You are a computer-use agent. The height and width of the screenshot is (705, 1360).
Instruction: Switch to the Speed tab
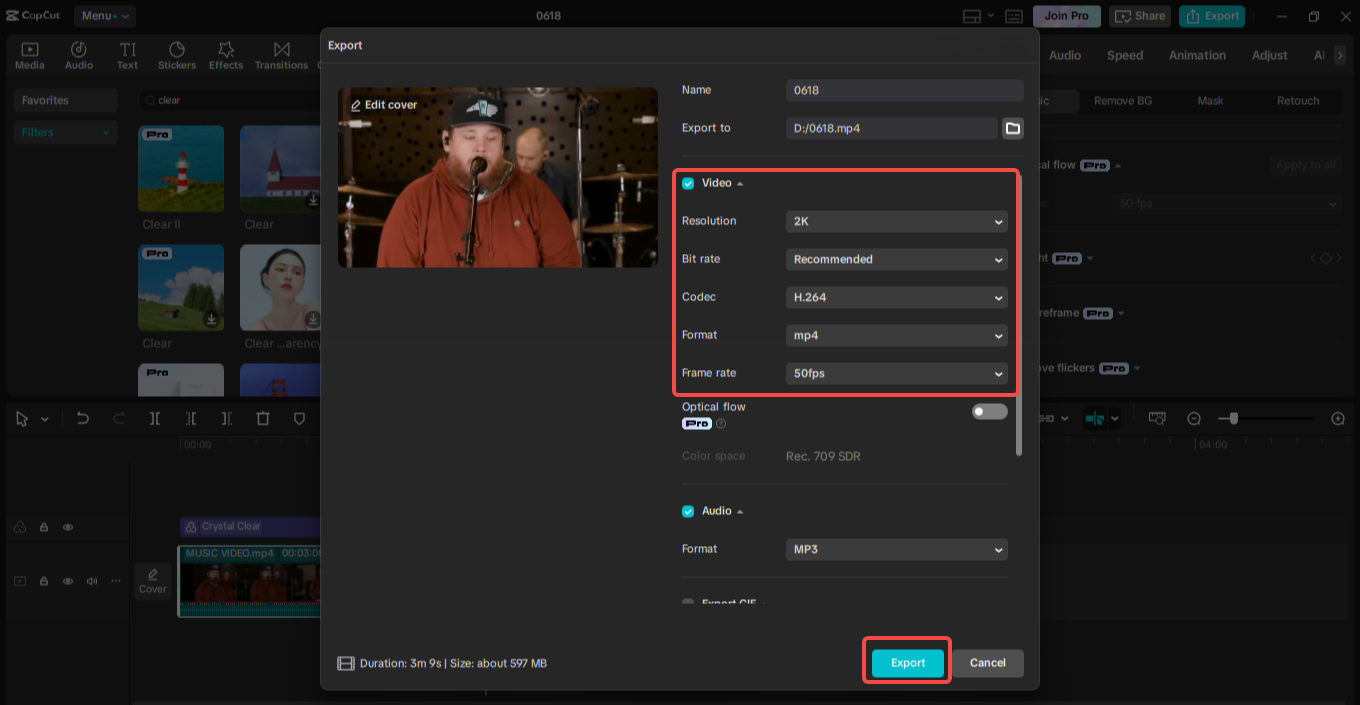pos(1124,55)
